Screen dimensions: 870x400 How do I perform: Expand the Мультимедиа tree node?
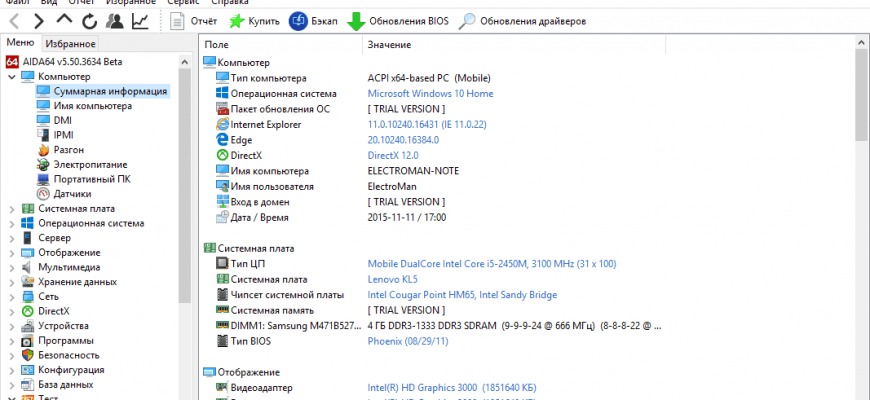pos(12,267)
